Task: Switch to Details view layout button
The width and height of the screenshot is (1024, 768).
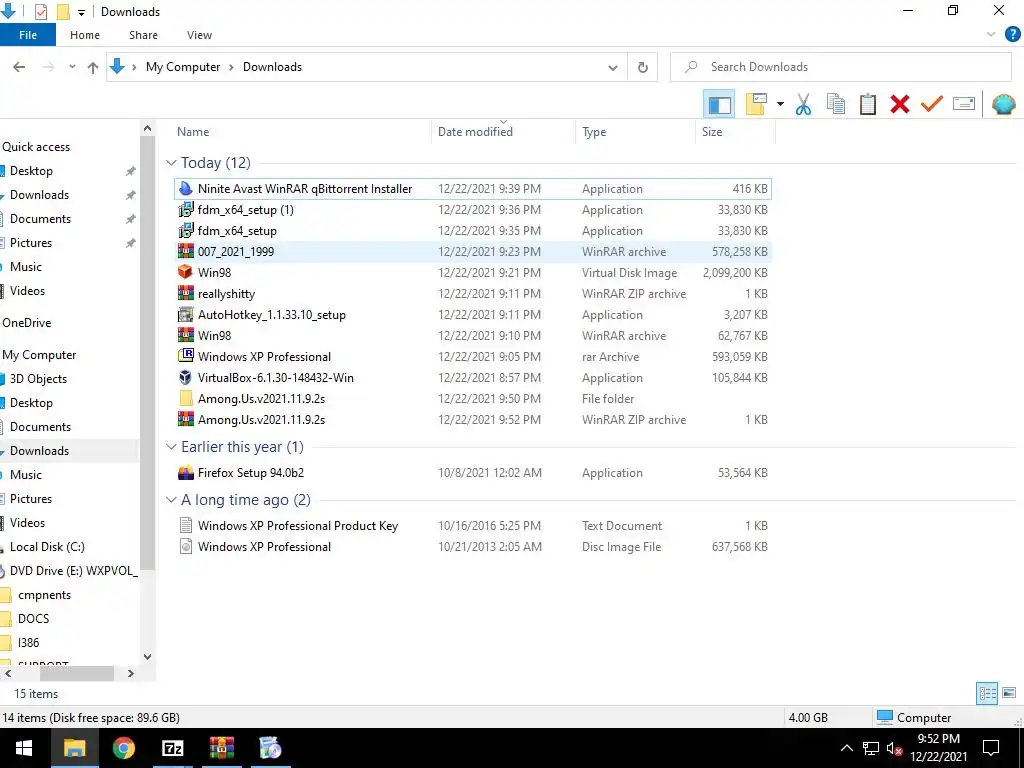Action: (x=987, y=694)
